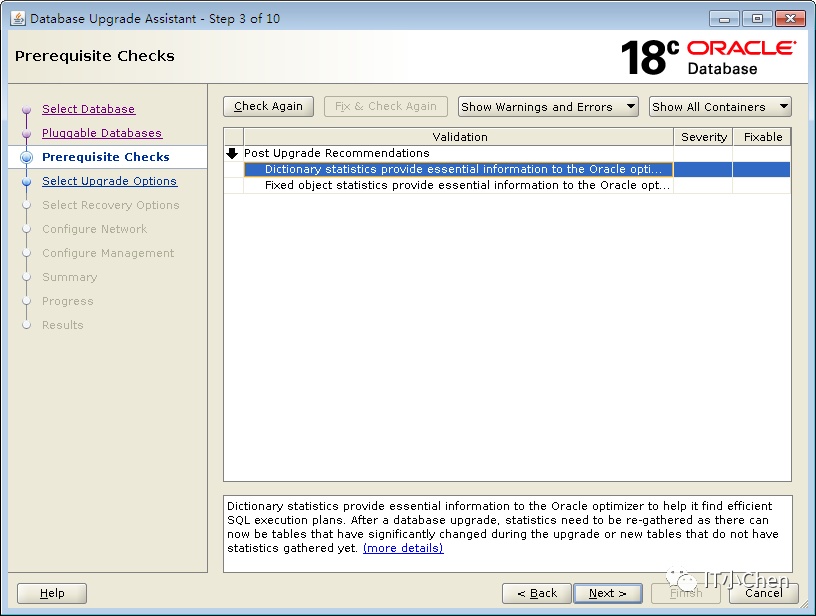Jump to the Select Upgrade Options step

coord(109,181)
